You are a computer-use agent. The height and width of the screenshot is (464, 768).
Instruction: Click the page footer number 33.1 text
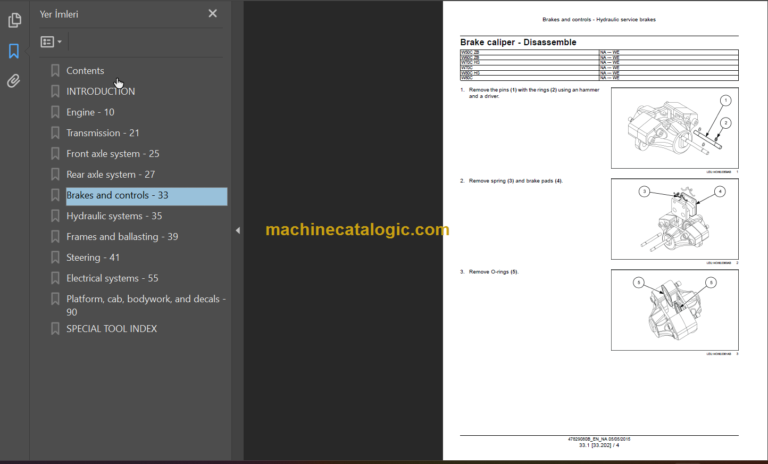point(599,445)
